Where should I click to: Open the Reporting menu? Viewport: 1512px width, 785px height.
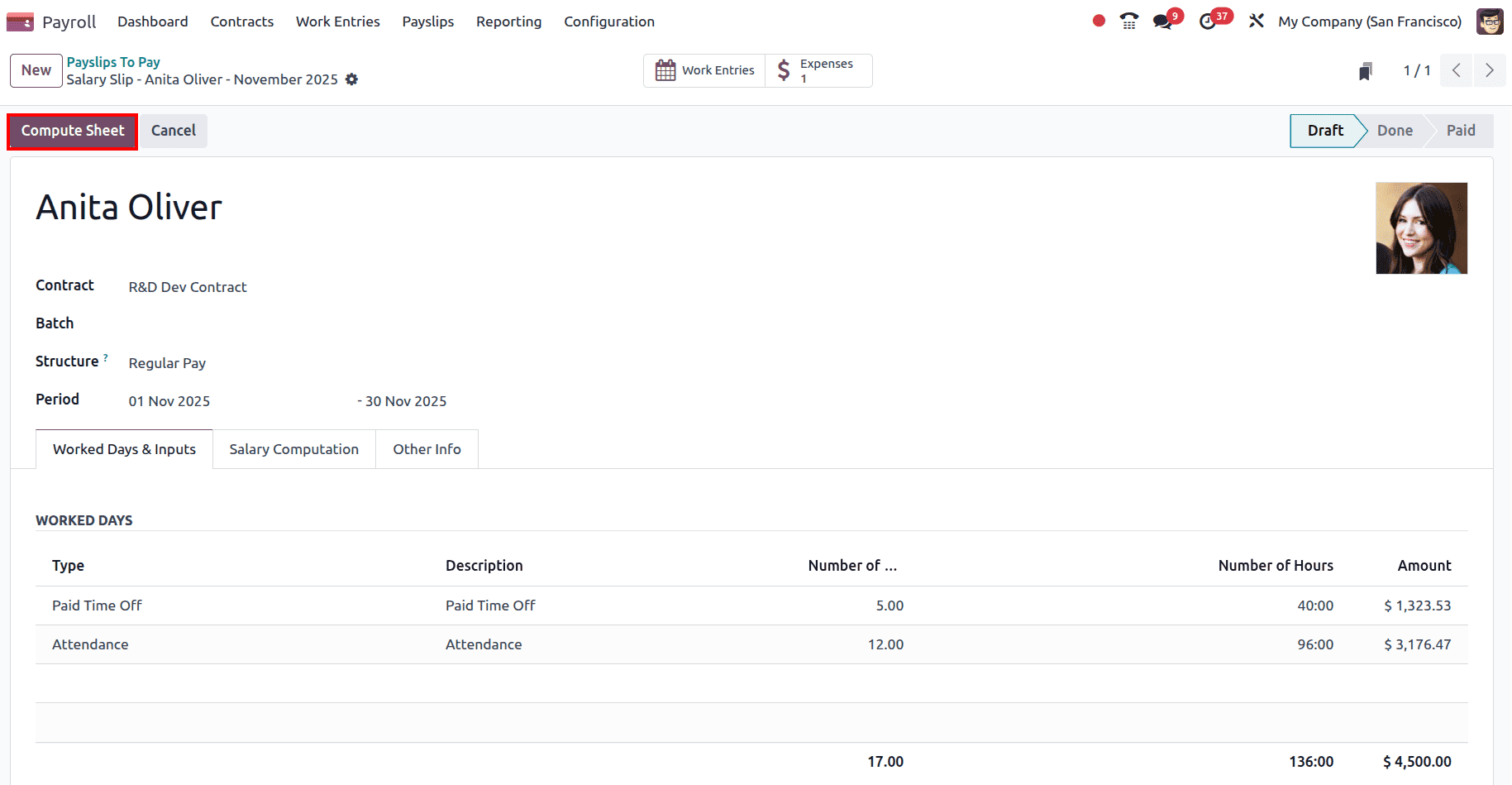508,22
